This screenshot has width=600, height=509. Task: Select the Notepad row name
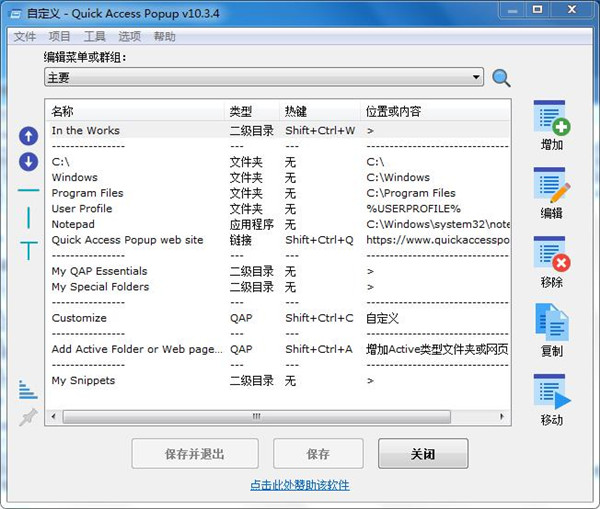[x=73, y=225]
